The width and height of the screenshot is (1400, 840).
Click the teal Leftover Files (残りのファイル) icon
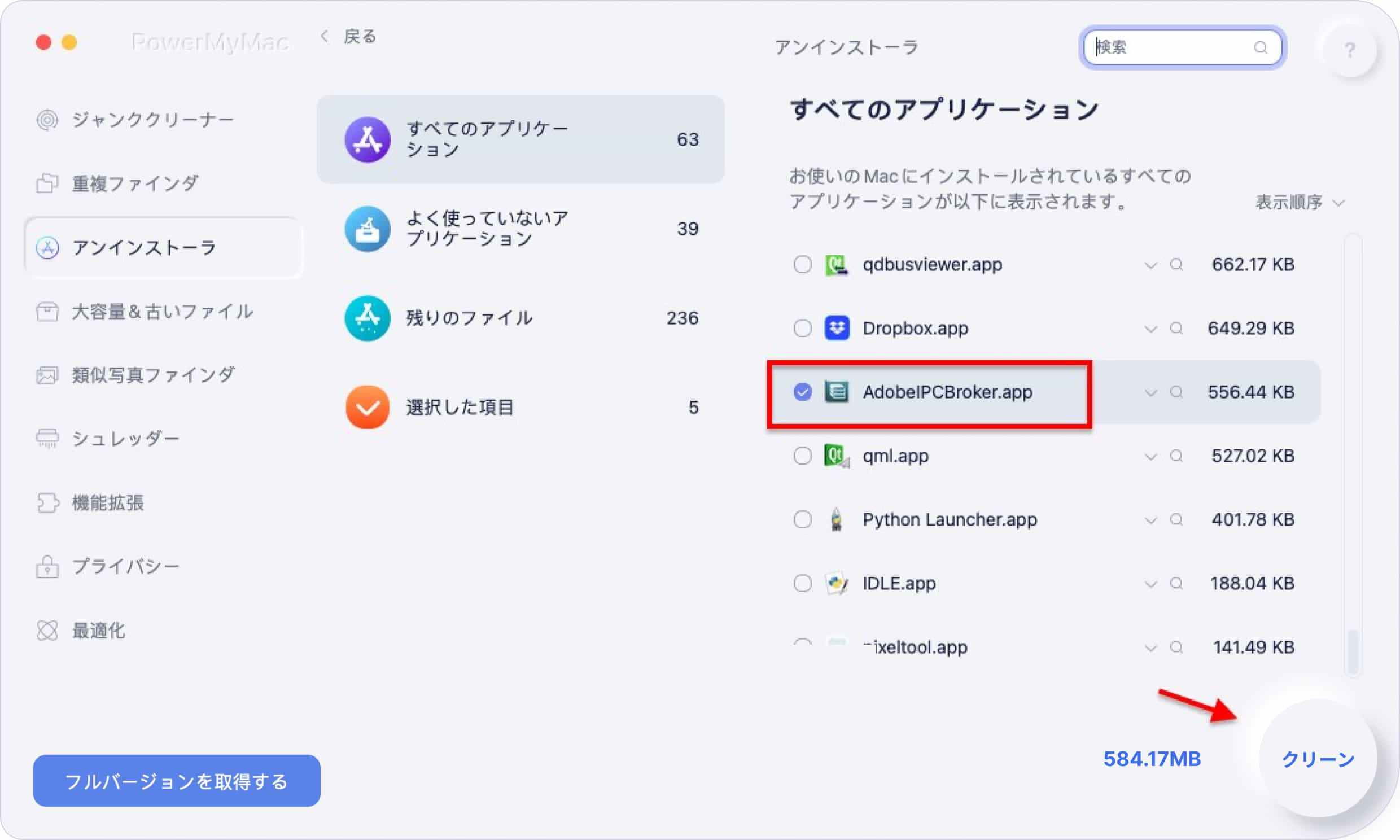(x=368, y=318)
